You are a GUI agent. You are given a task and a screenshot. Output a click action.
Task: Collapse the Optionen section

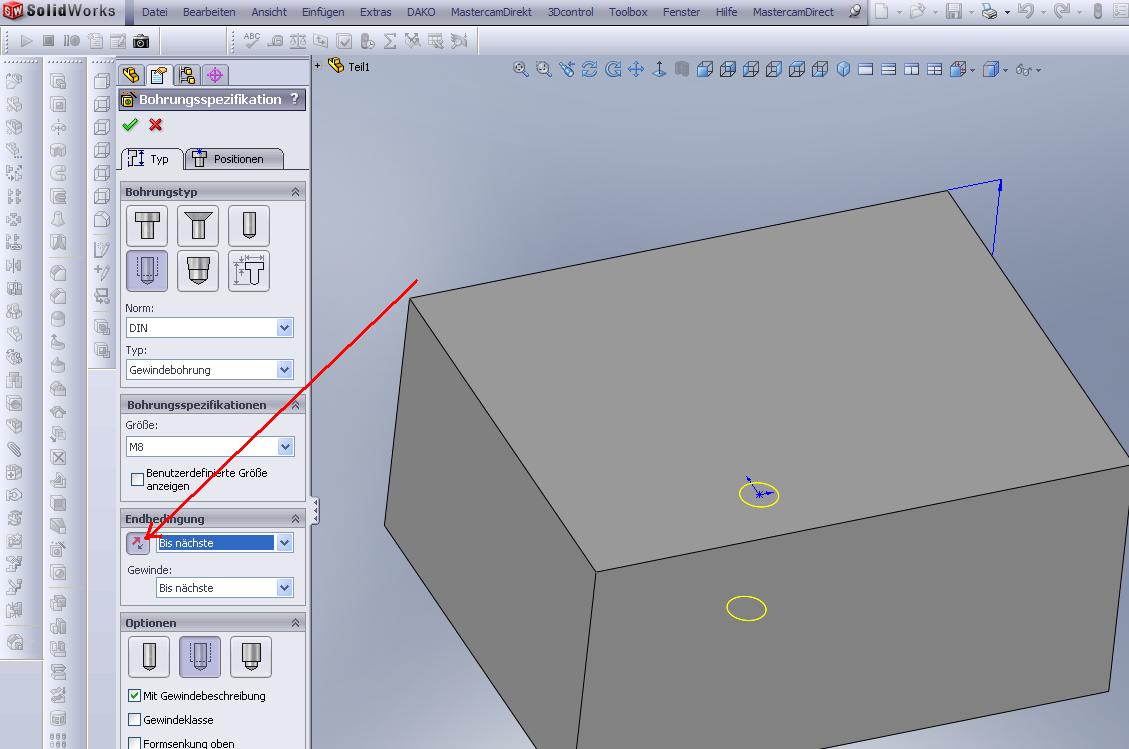tap(295, 623)
